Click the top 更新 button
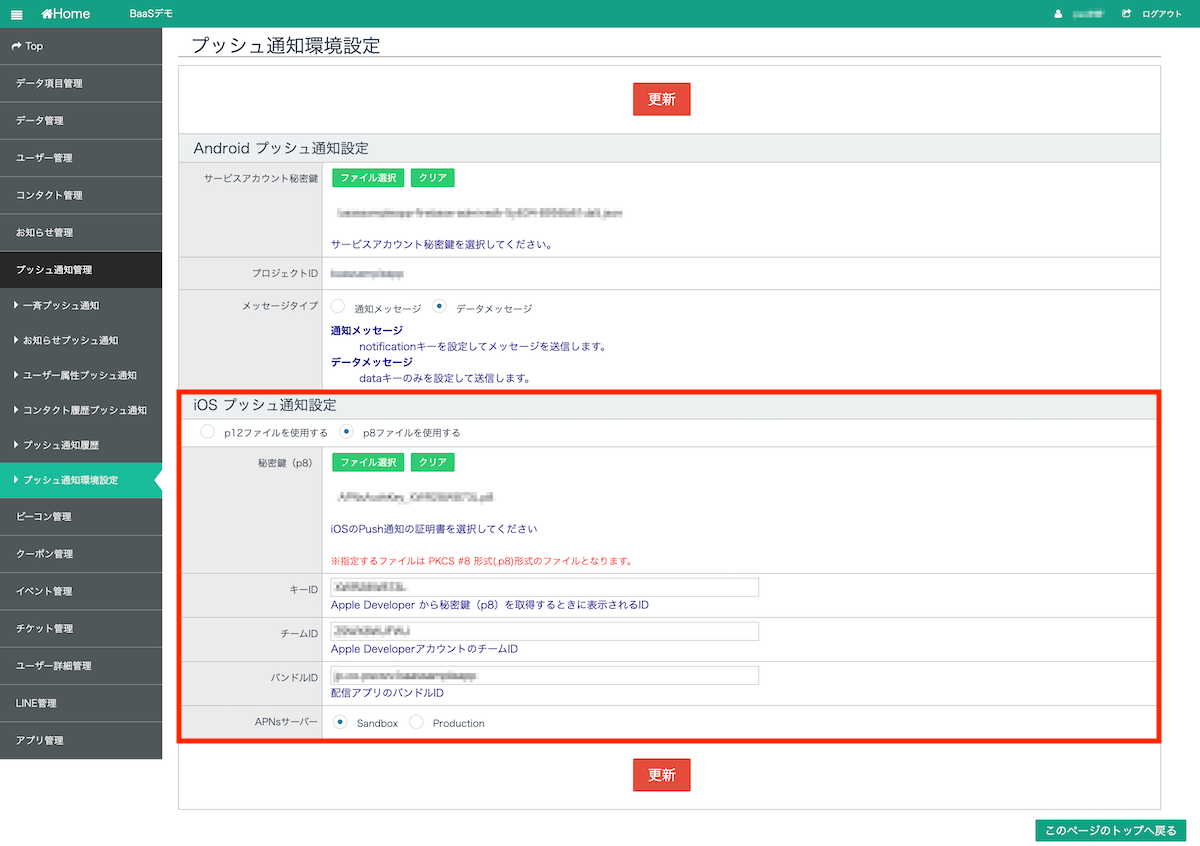1200x846 pixels. (x=661, y=100)
